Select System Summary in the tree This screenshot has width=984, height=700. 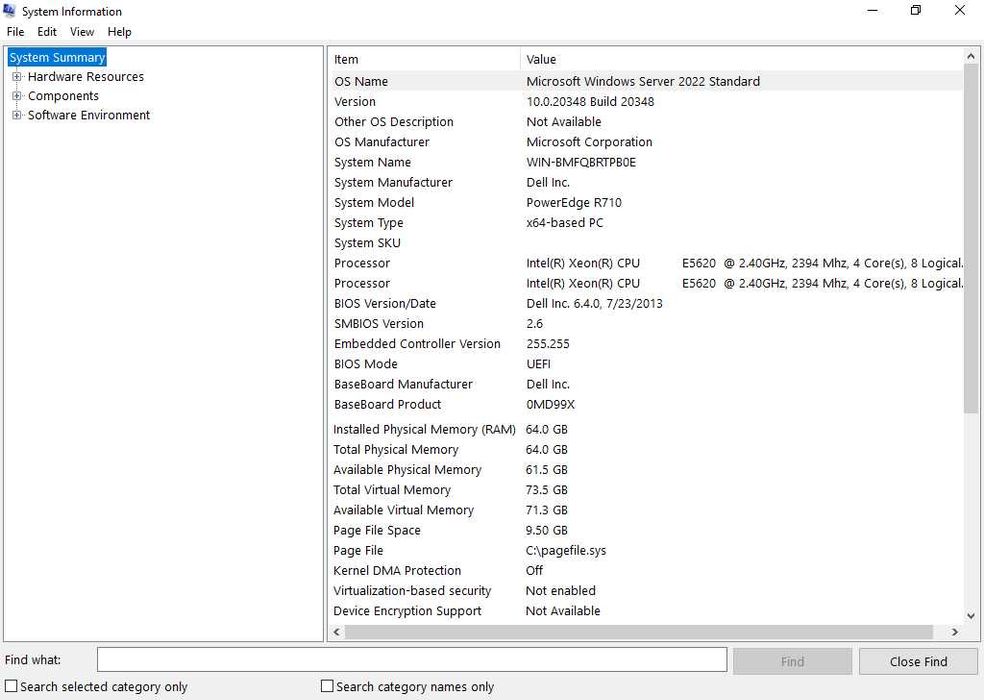(x=57, y=57)
